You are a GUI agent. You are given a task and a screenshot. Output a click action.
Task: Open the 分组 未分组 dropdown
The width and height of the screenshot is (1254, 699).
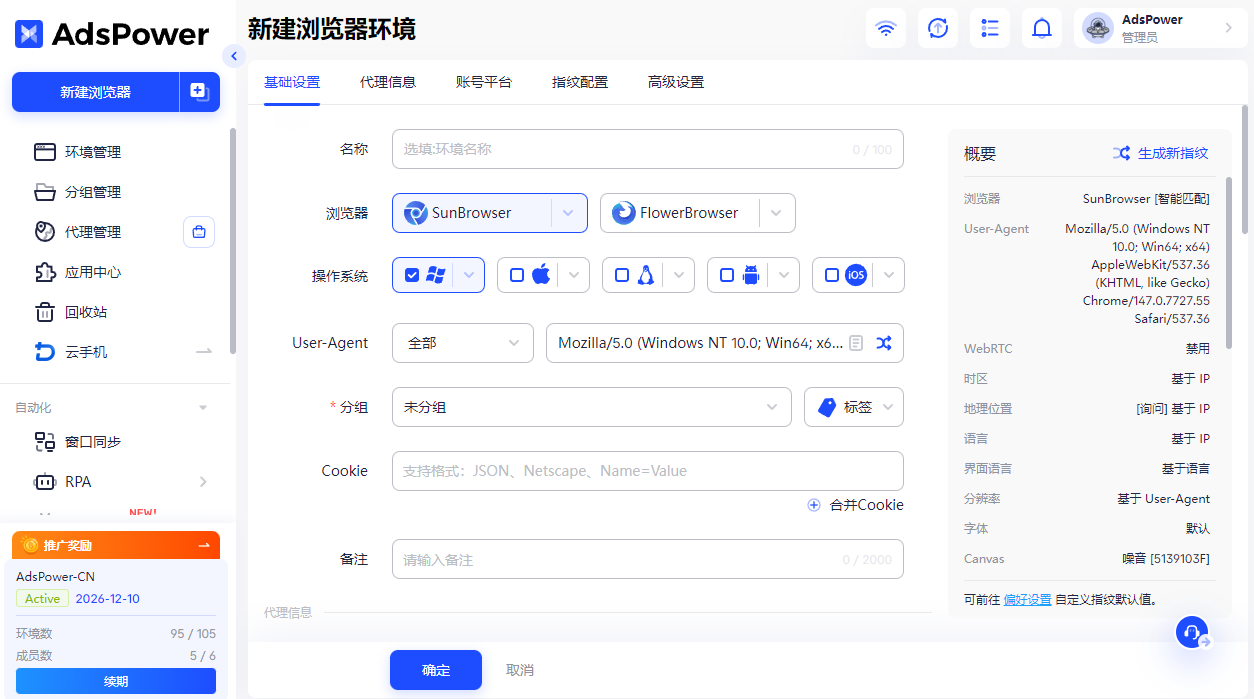tap(592, 407)
